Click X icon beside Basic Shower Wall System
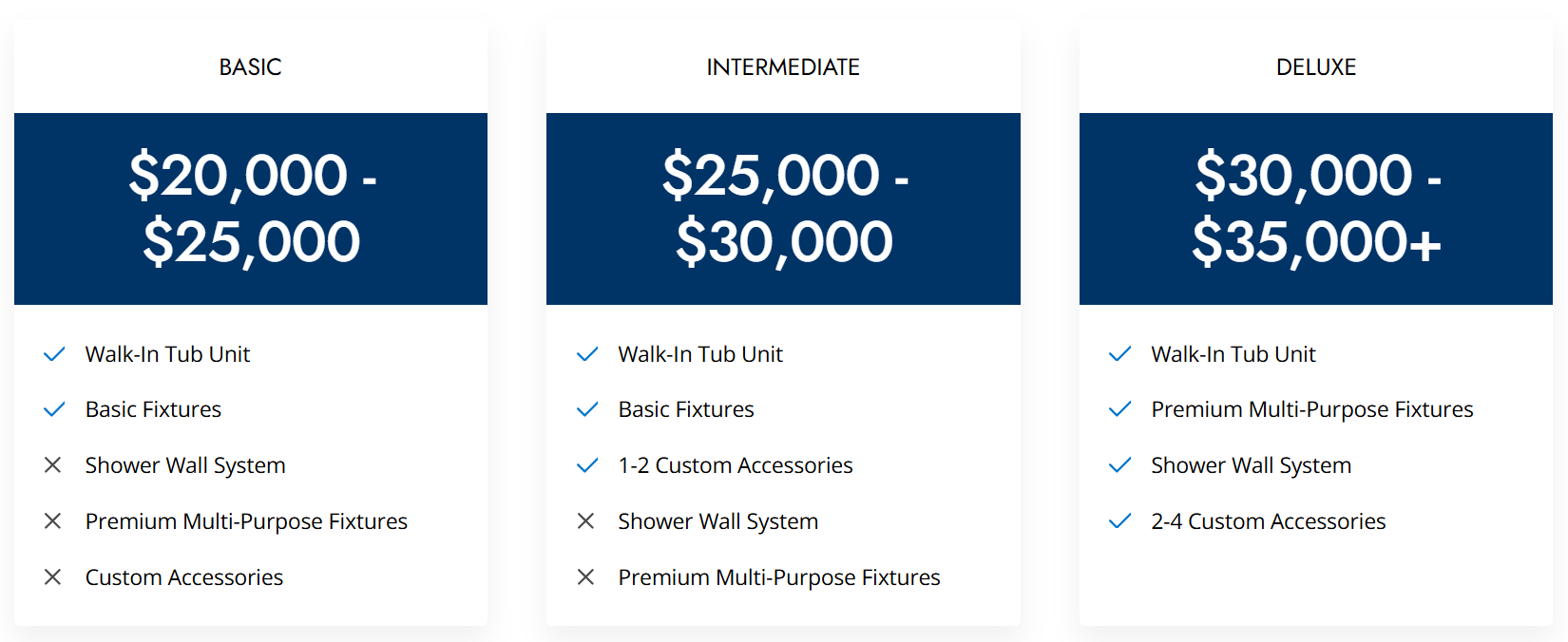The width and height of the screenshot is (1568, 642). pos(53,465)
